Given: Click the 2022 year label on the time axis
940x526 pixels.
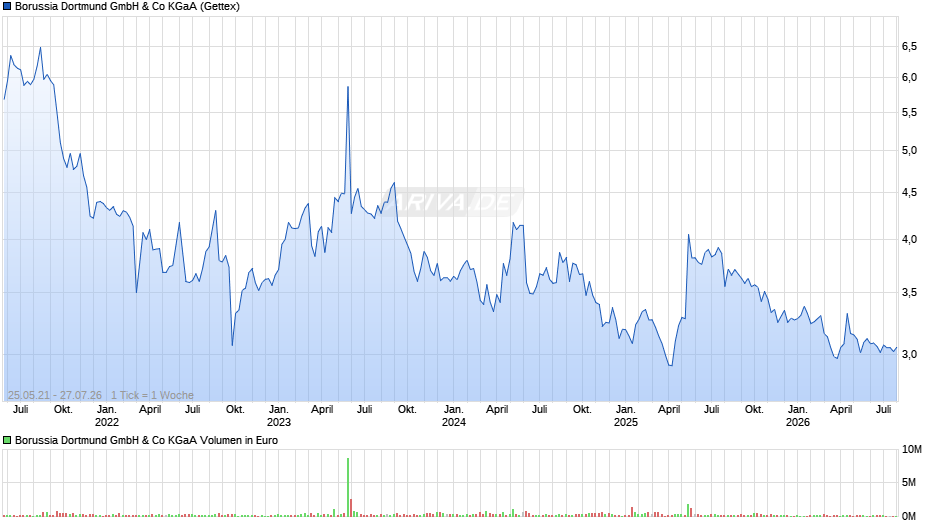Looking at the screenshot, I should [x=107, y=422].
